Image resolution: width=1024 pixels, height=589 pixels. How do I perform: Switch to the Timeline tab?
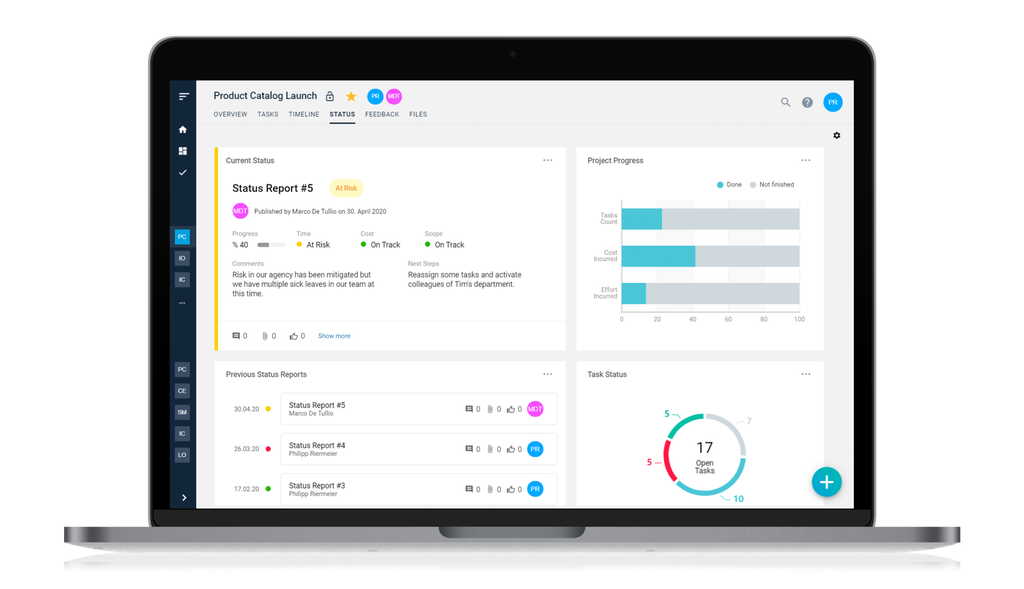point(304,114)
